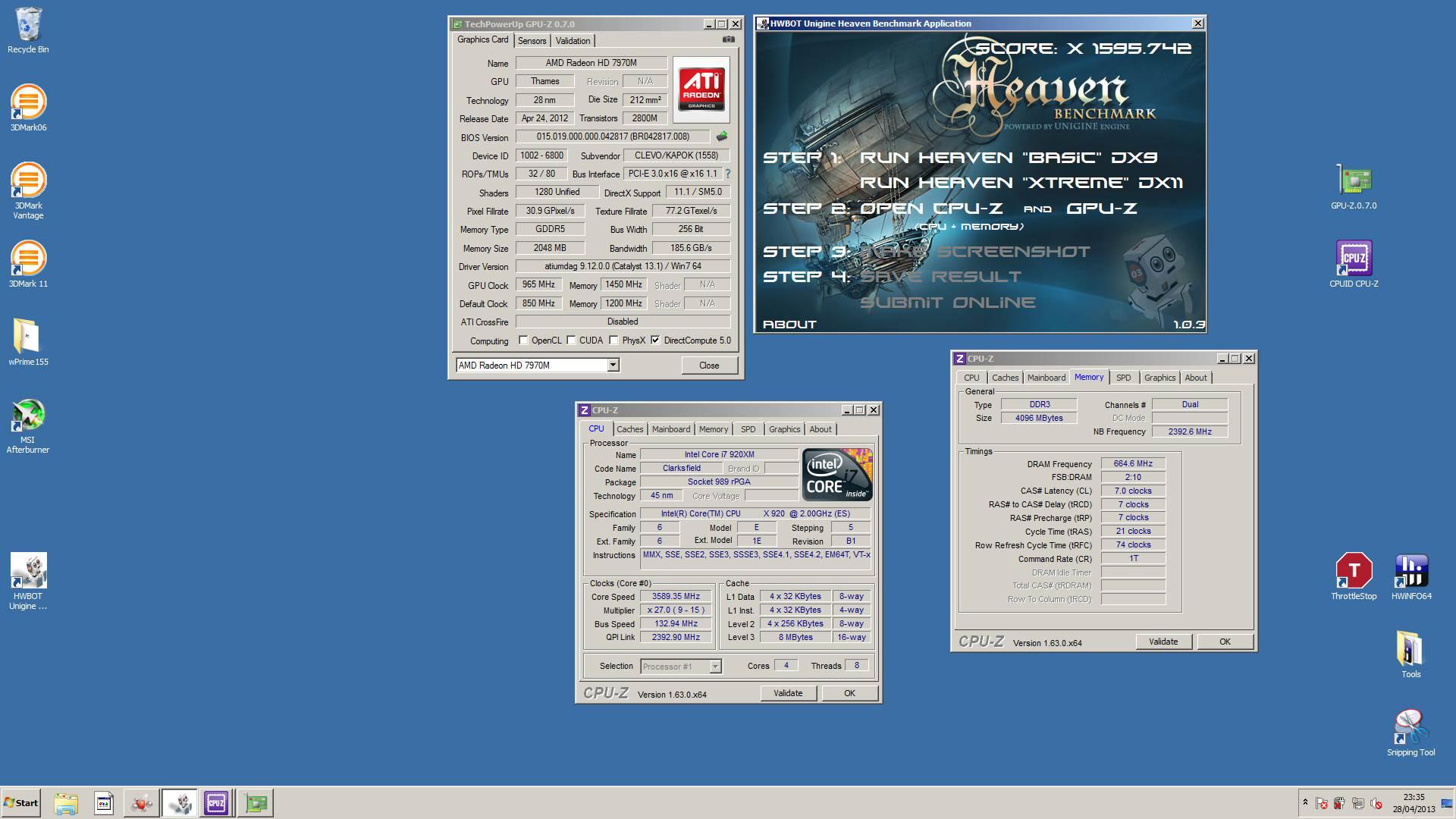Click OK in the CPU-Z CPU window
The height and width of the screenshot is (819, 1456).
tap(849, 693)
